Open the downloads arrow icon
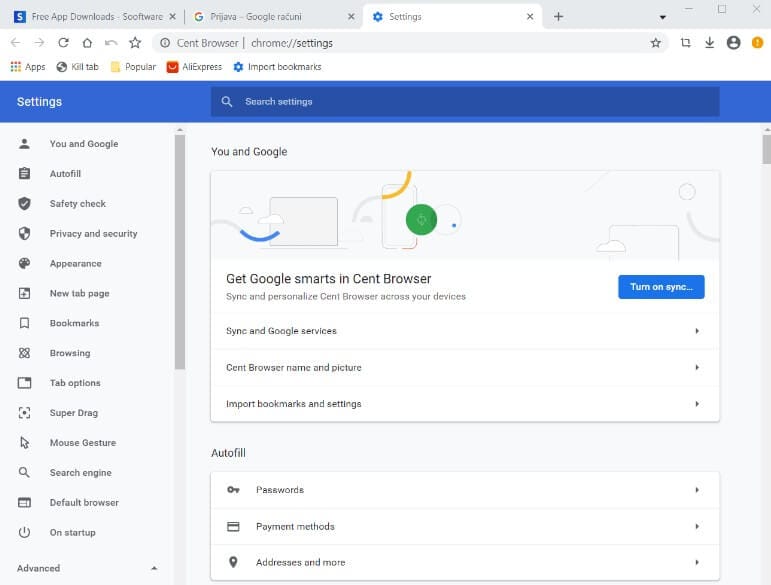This screenshot has height=585, width=771. [709, 43]
